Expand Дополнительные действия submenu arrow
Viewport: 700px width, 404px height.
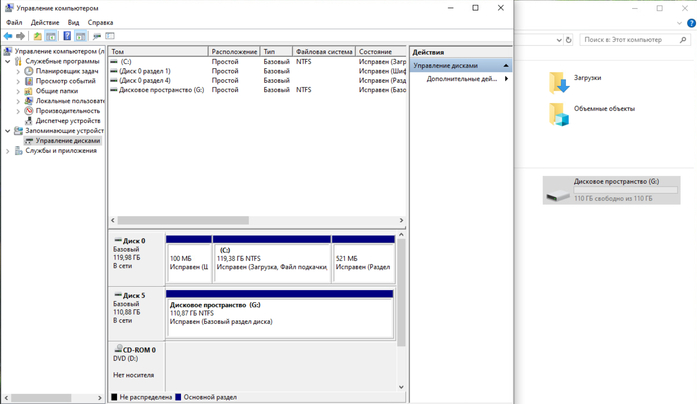pyautogui.click(x=506, y=78)
